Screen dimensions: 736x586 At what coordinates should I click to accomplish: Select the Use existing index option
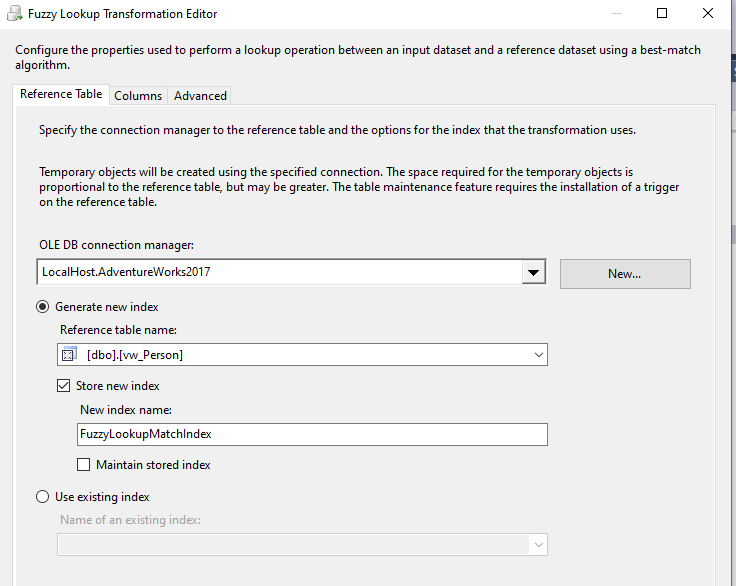43,497
